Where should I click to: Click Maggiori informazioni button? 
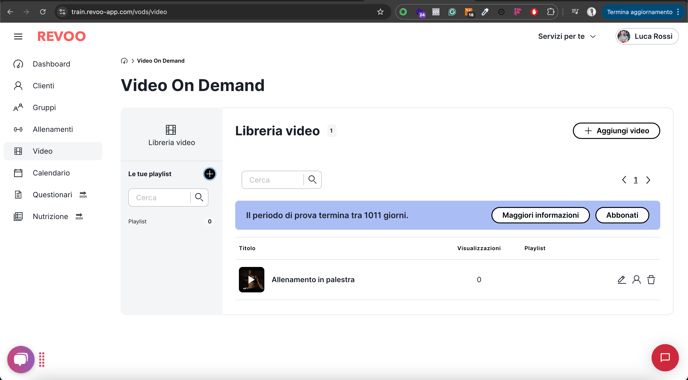540,215
